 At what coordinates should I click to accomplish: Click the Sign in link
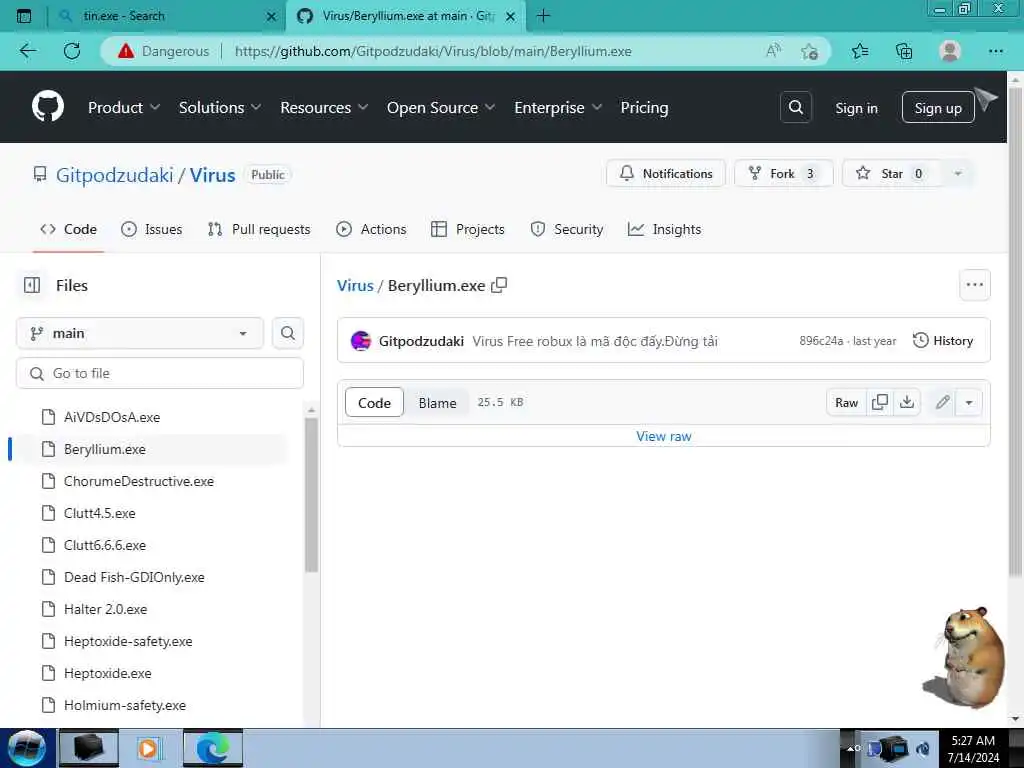pos(856,108)
